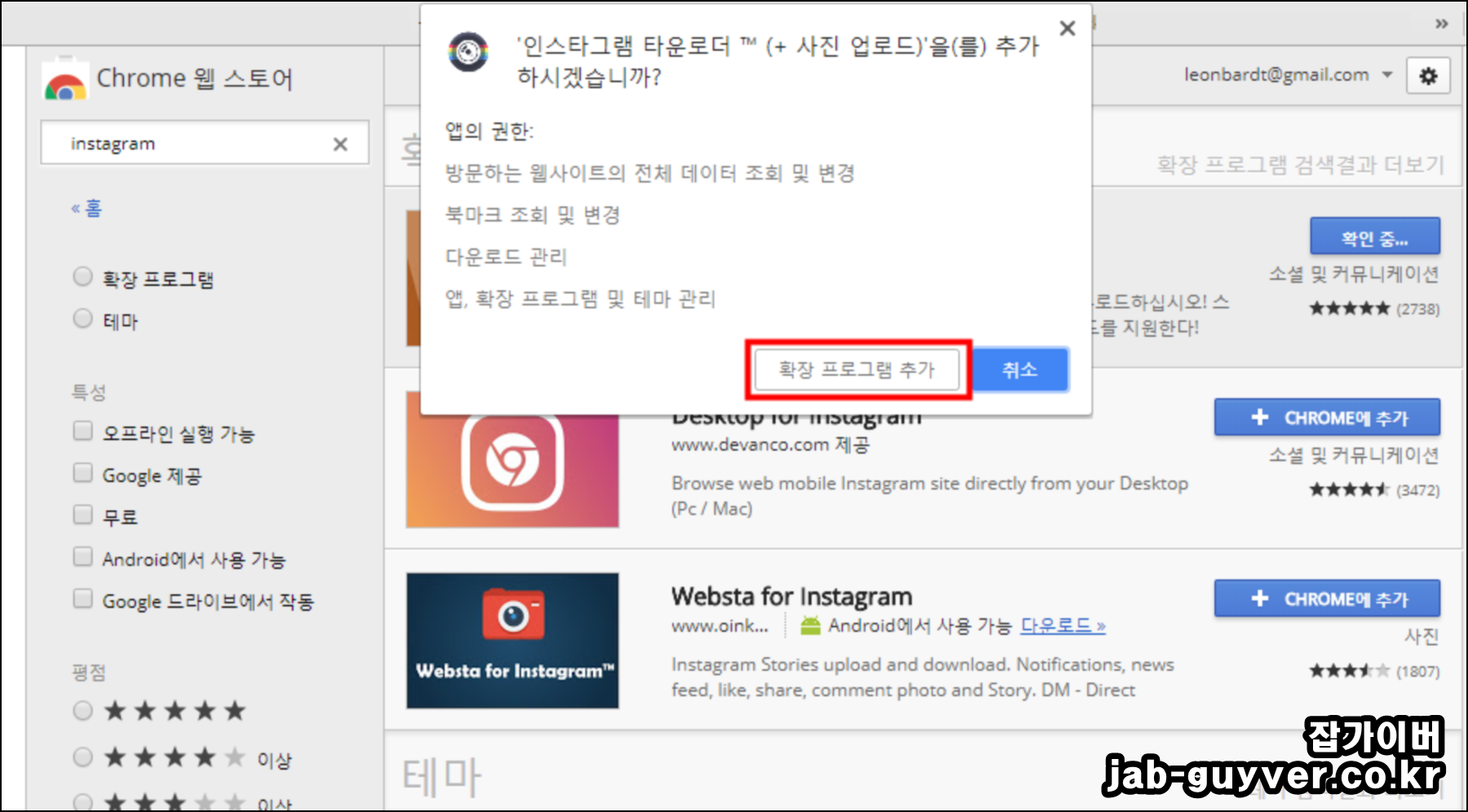Check the 무료 checkbox

pos(82,514)
